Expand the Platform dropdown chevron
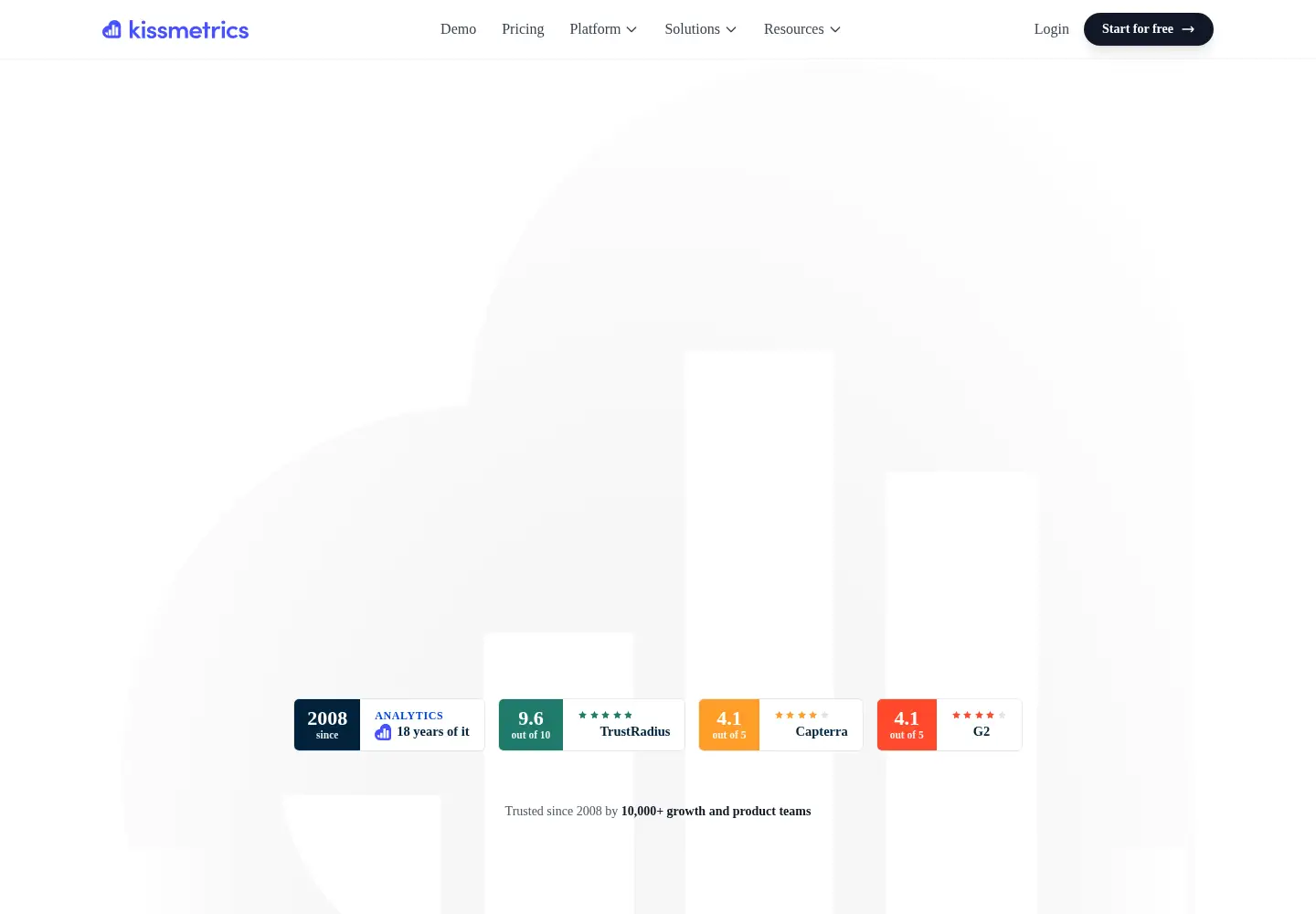 tap(631, 30)
